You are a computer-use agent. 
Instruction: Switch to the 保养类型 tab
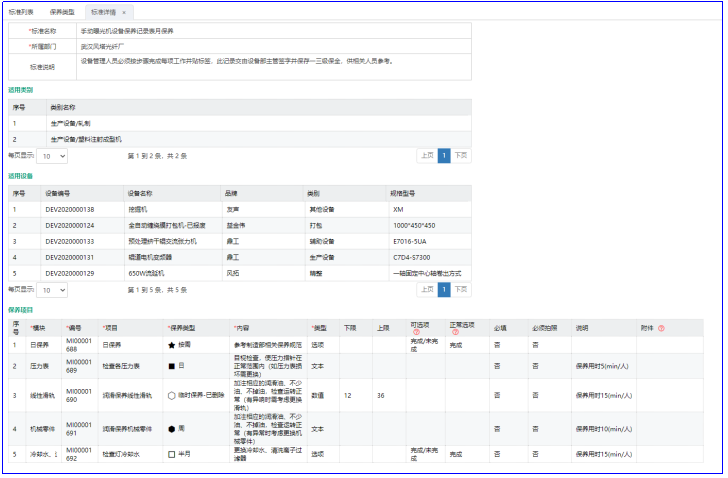click(62, 12)
